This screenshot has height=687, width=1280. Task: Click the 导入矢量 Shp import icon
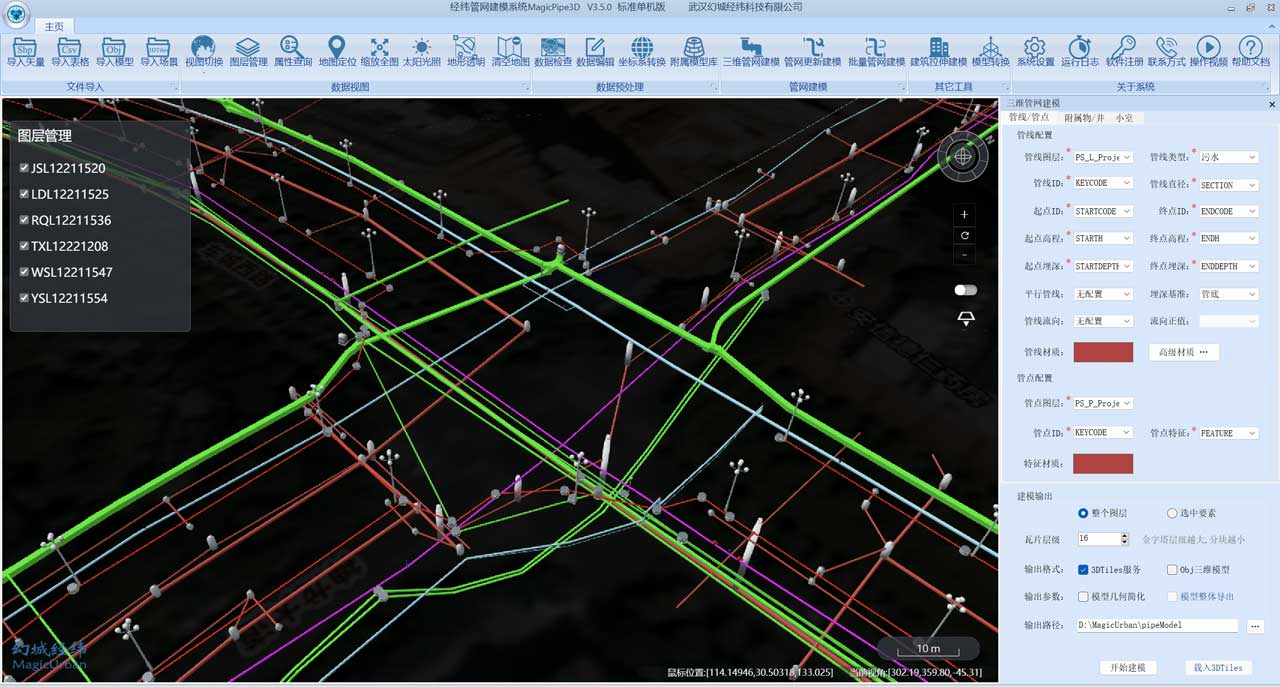(x=25, y=52)
